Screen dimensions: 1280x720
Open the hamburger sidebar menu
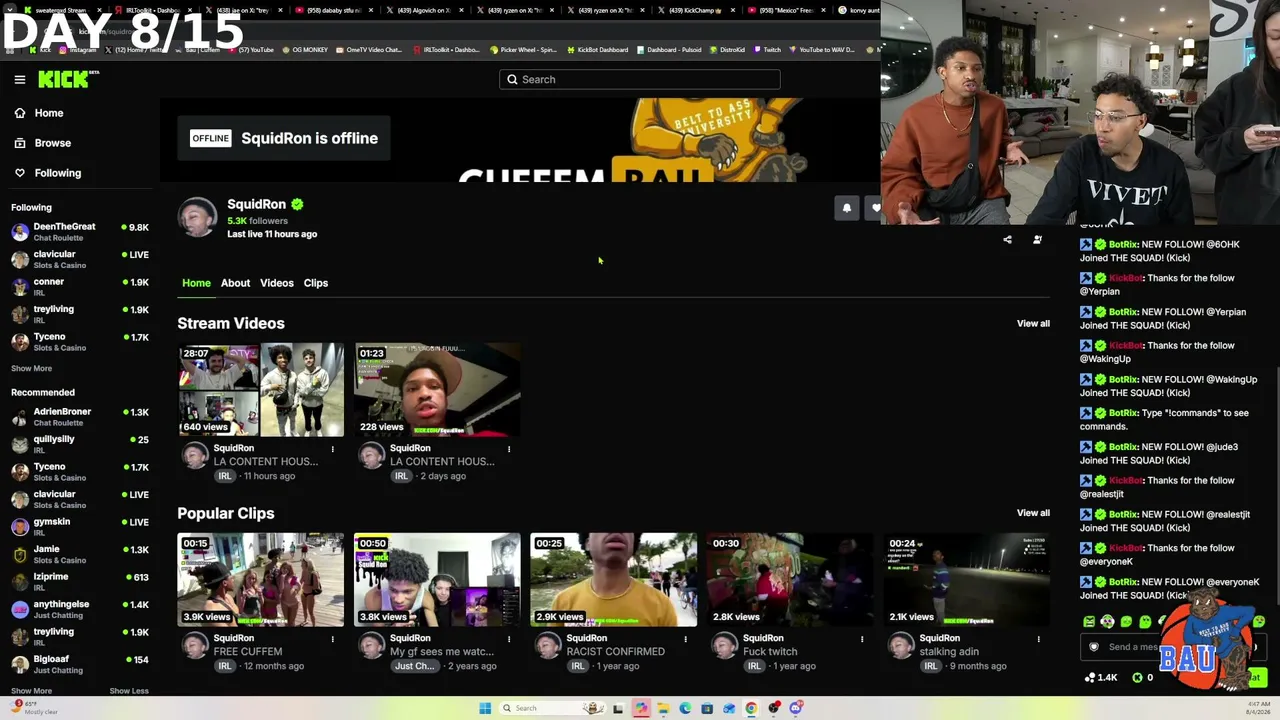tap(20, 79)
